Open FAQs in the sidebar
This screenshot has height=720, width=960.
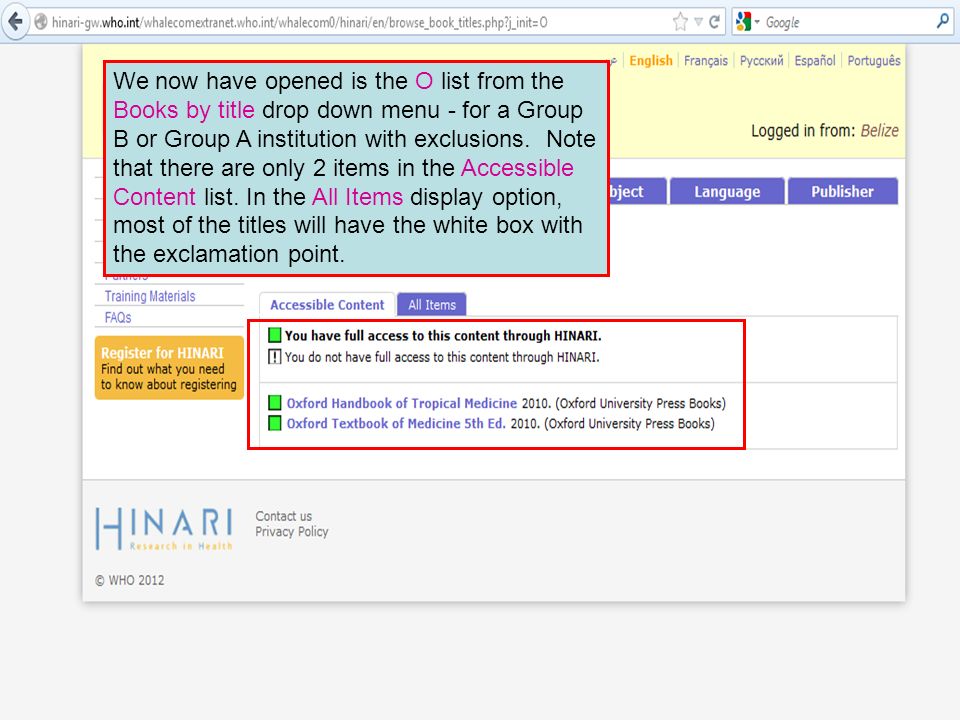118,318
